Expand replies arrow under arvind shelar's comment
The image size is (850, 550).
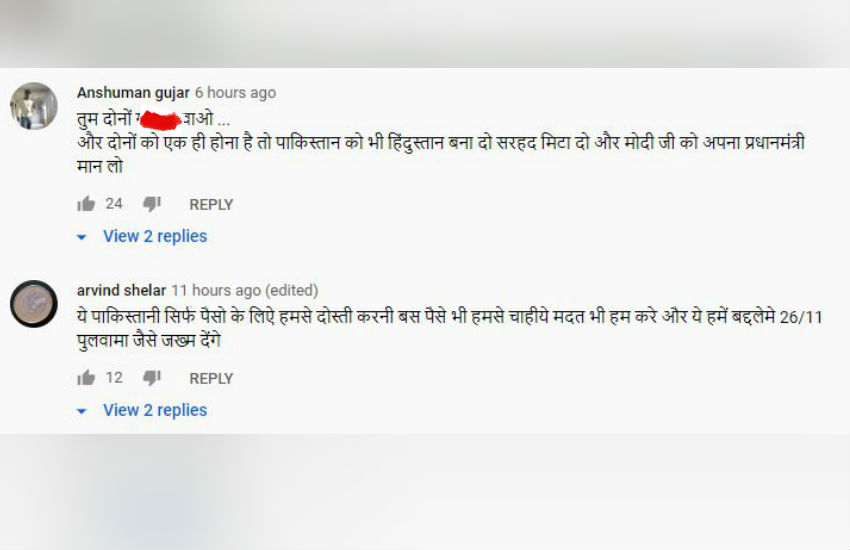click(x=81, y=411)
